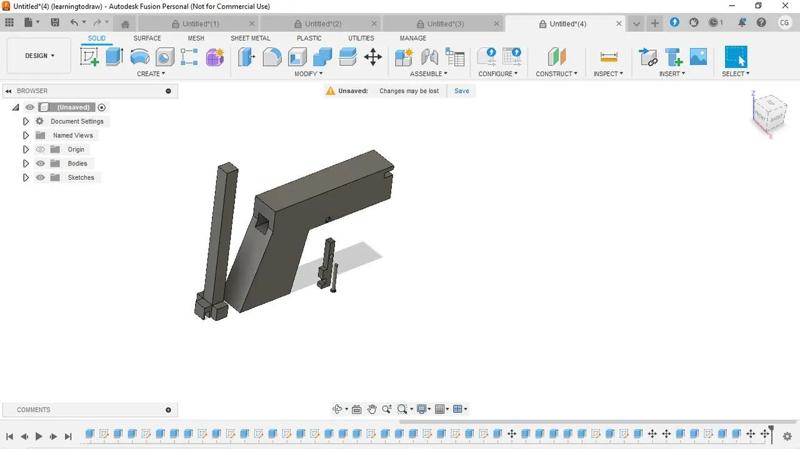
Task: Select the Move/Copy tool
Action: pos(373,57)
